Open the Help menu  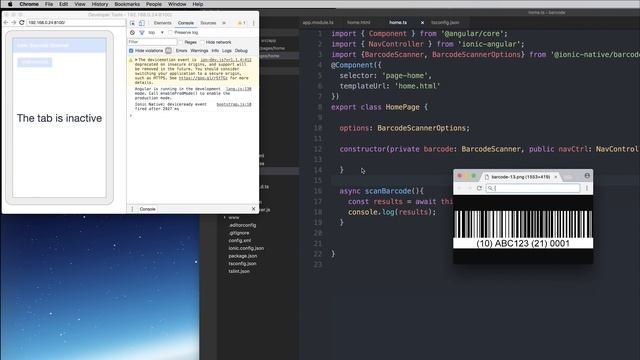[x=198, y=4]
